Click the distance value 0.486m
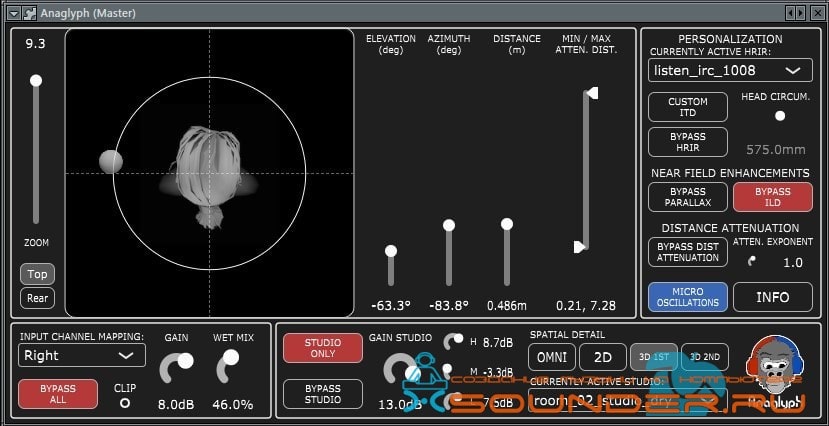The height and width of the screenshot is (426, 829). (506, 305)
